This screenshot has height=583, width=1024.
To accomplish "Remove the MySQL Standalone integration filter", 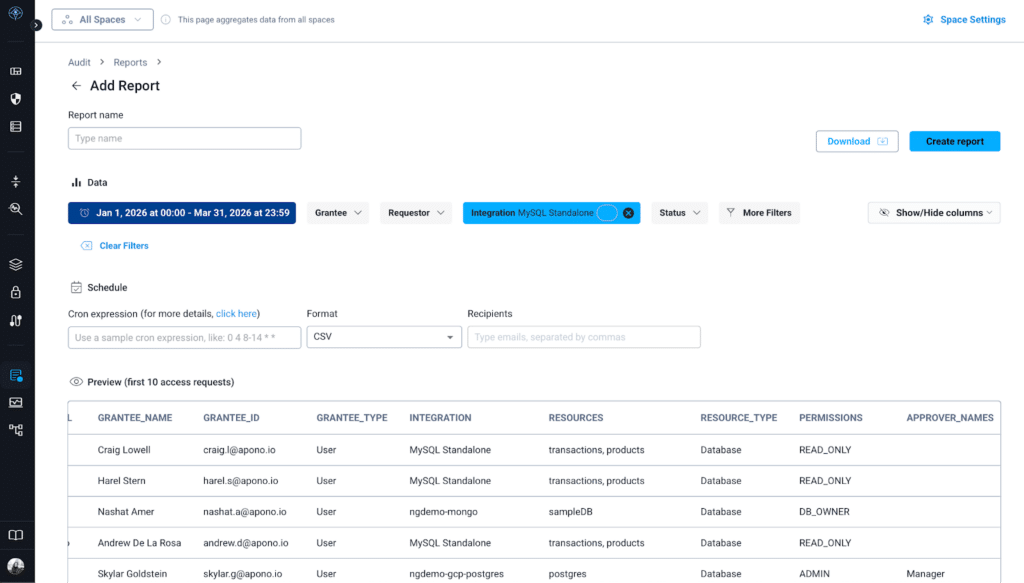I will click(628, 213).
